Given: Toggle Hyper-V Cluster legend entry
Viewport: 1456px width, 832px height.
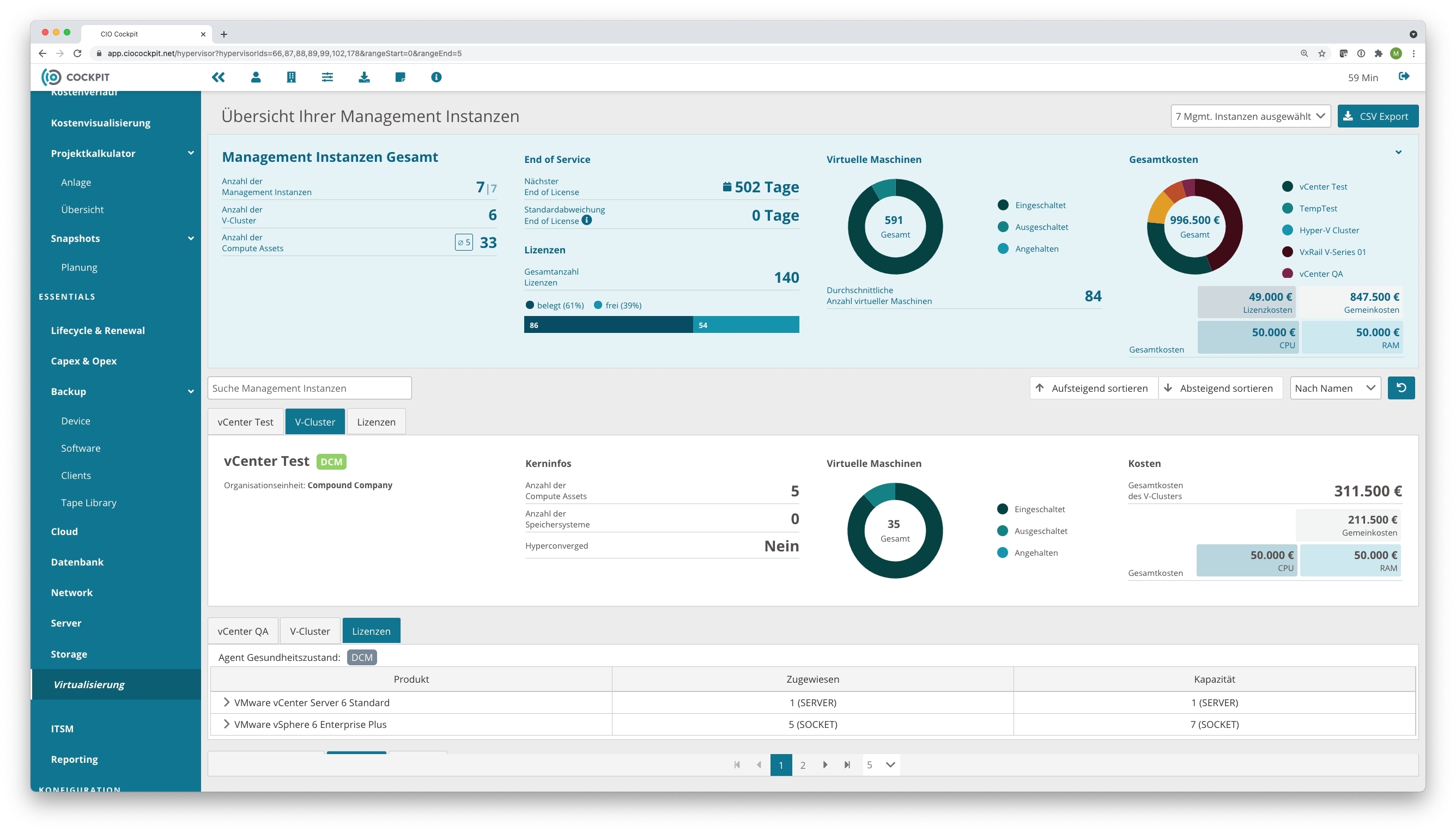Looking at the screenshot, I should (x=1320, y=230).
